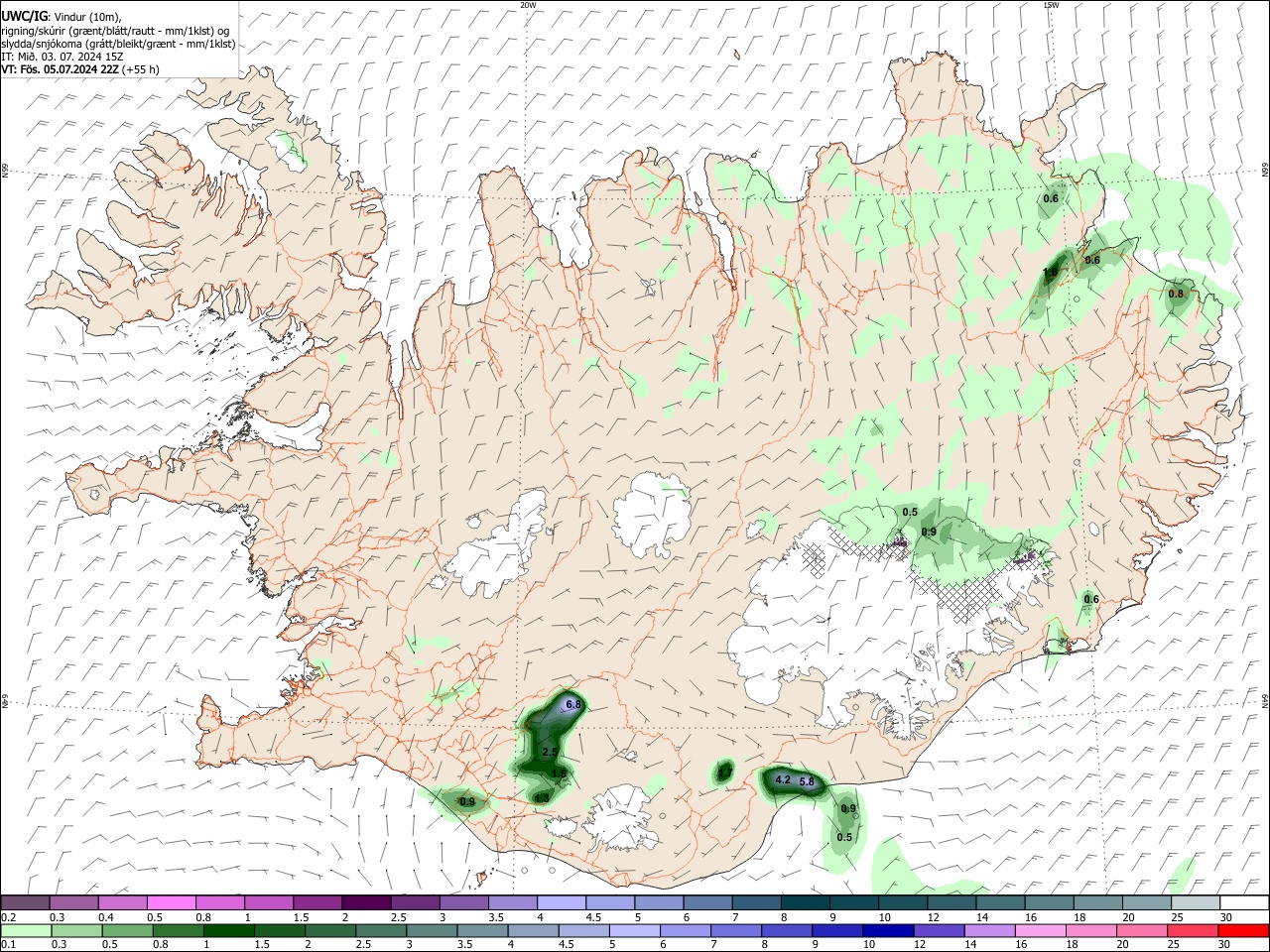Click the header line 'UWC/IG: Vindur (10m),'
The image size is (1270, 952).
[x=62, y=17]
